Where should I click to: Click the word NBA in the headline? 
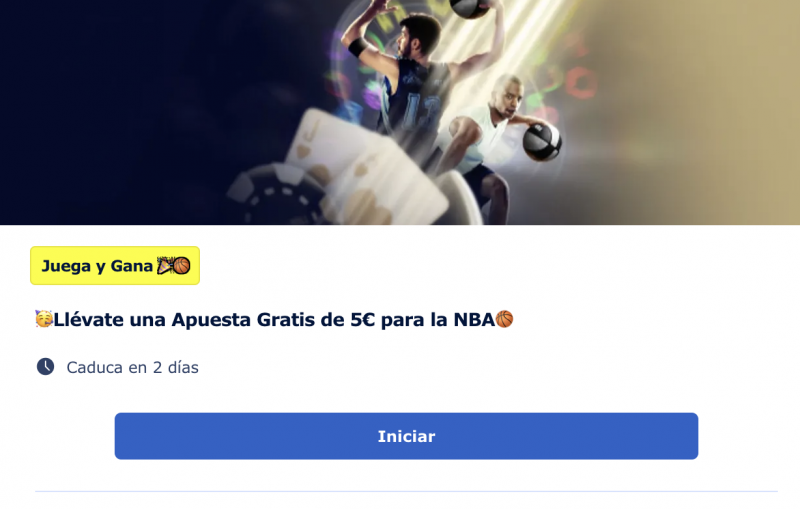tap(474, 320)
